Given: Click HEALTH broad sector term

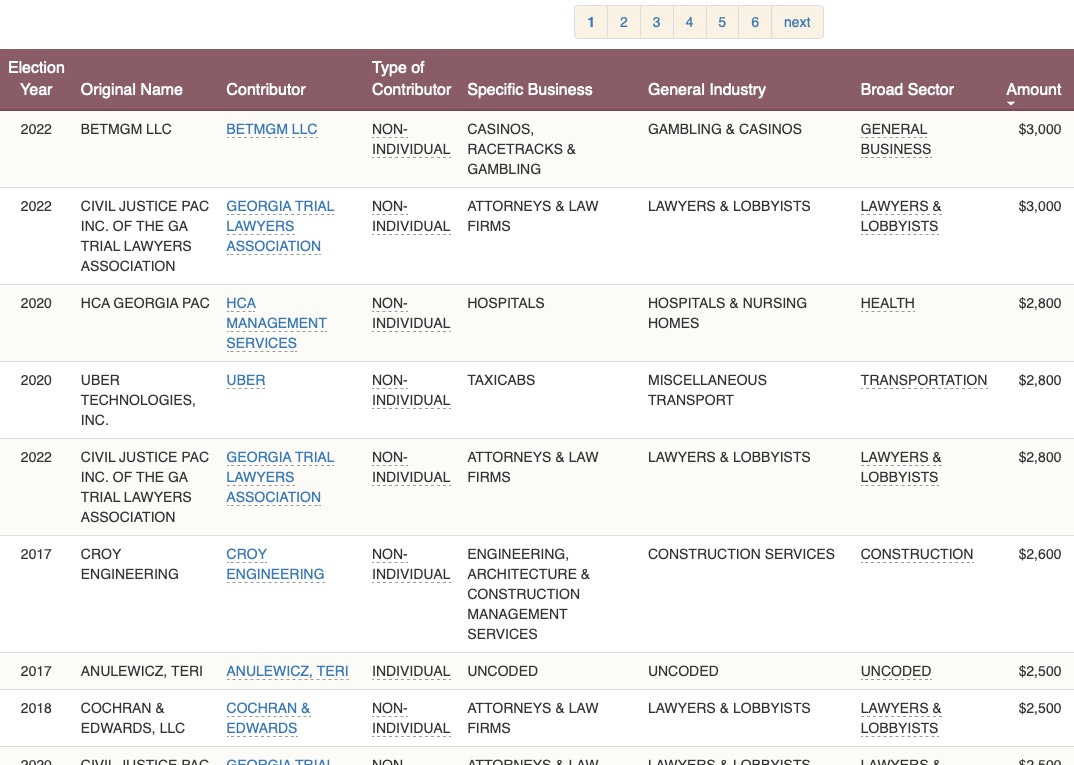Looking at the screenshot, I should 887,303.
